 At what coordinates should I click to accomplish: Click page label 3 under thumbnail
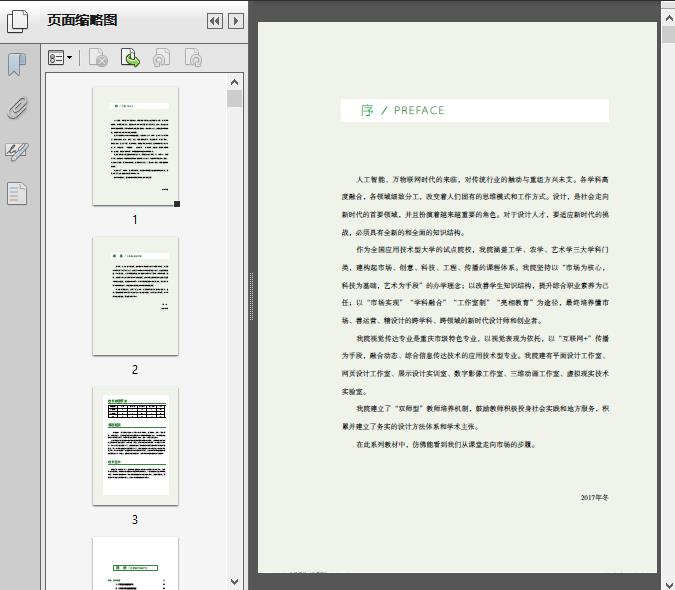(x=135, y=520)
